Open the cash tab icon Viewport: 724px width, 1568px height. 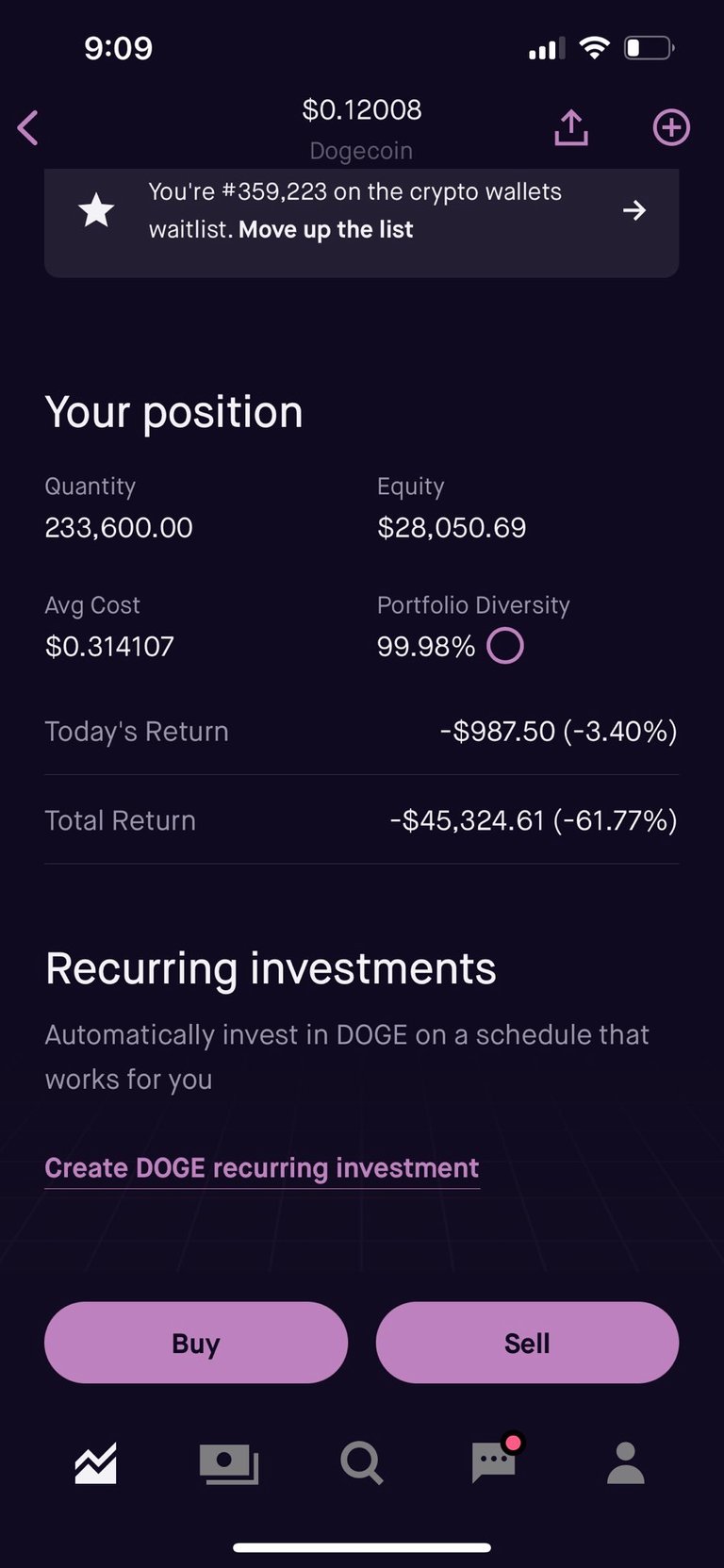[229, 1464]
